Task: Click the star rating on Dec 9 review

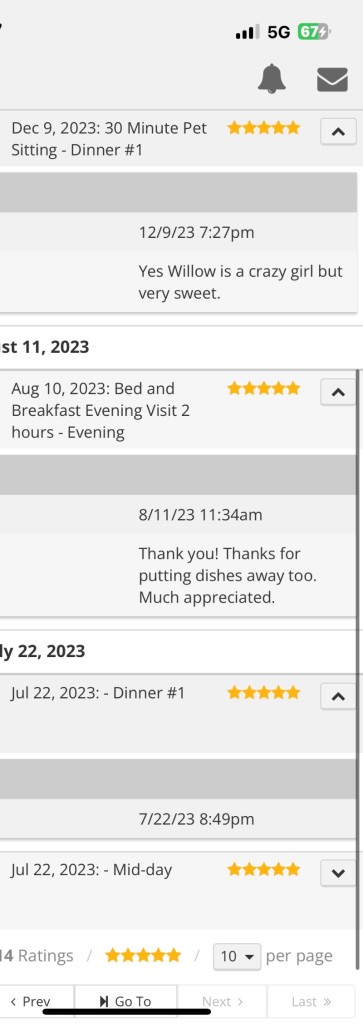Action: click(x=264, y=128)
